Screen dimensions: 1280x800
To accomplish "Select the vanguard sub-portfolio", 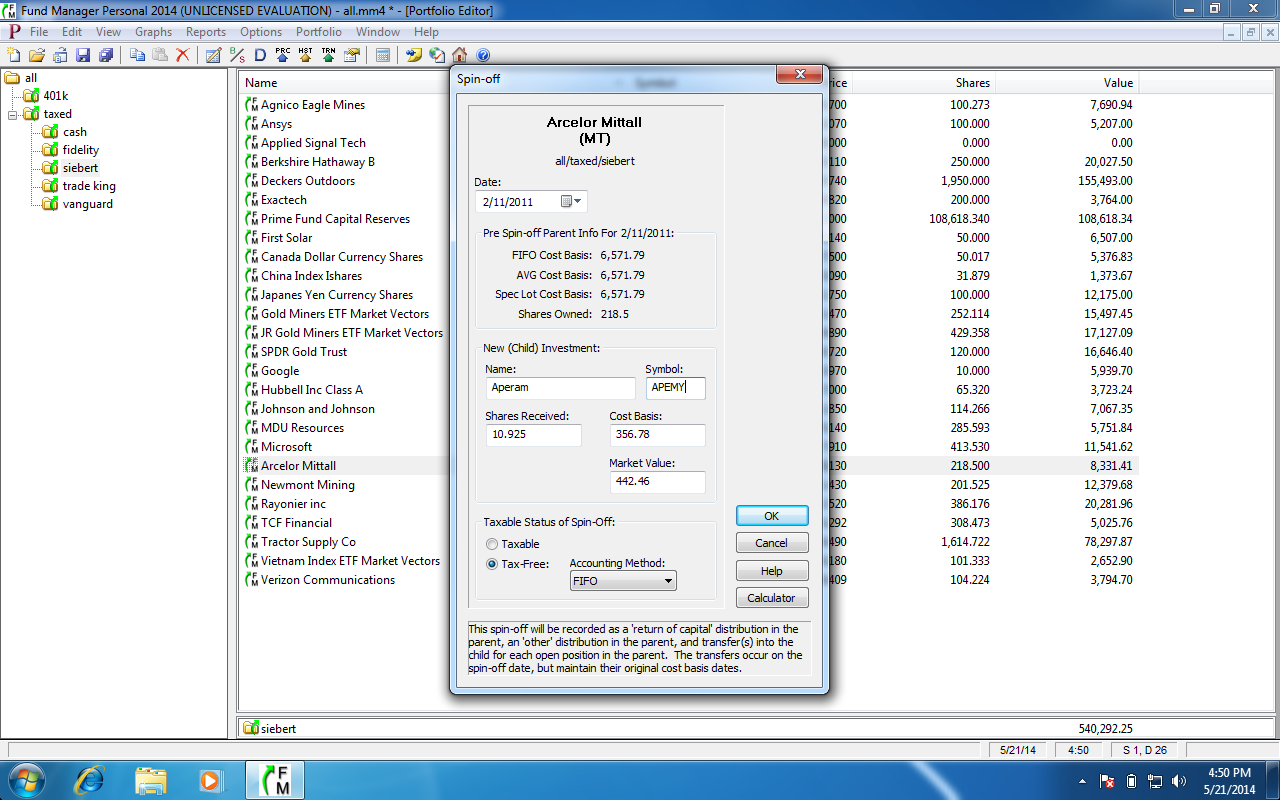I will pos(87,204).
